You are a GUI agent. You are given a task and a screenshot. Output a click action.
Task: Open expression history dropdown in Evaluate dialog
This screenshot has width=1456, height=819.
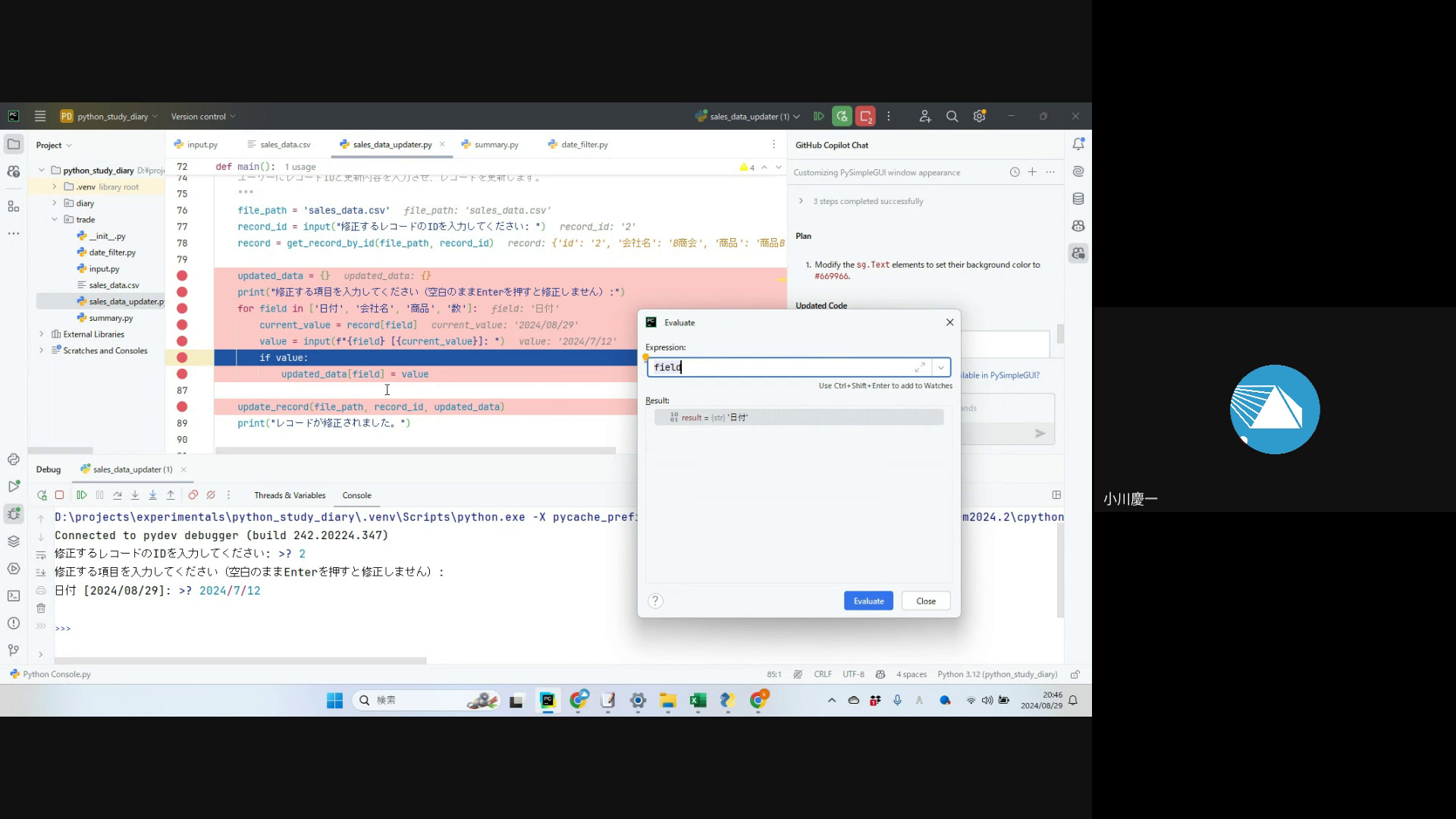(x=941, y=368)
